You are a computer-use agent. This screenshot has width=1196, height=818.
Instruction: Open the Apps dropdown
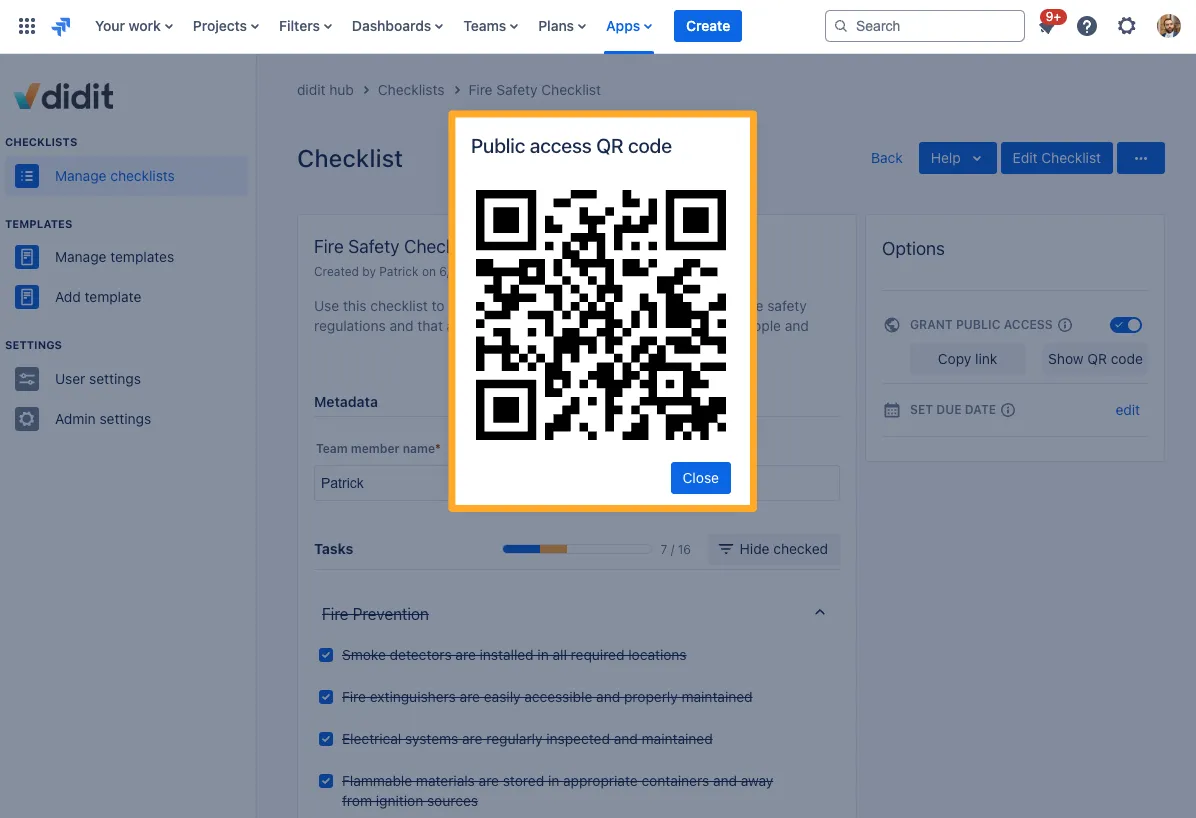tap(629, 26)
